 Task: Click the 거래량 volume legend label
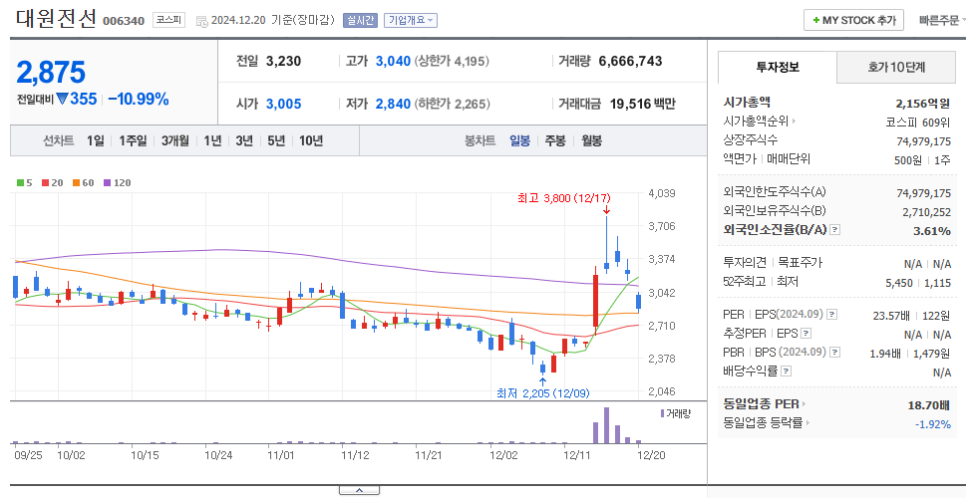point(676,413)
